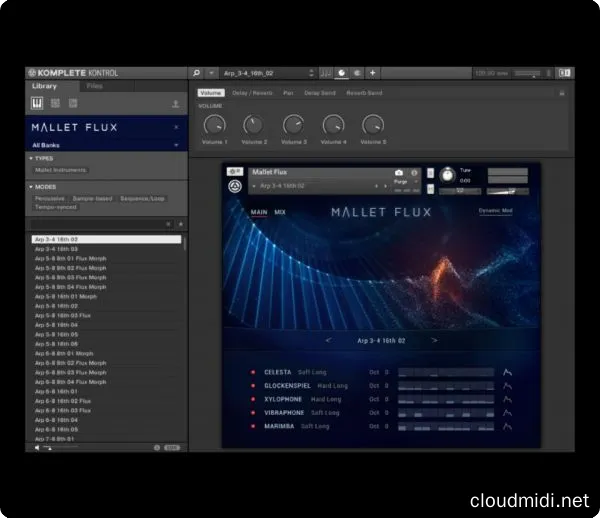Click the Volume 1 knob
Image resolution: width=600 pixels, height=518 pixels.
[x=215, y=125]
